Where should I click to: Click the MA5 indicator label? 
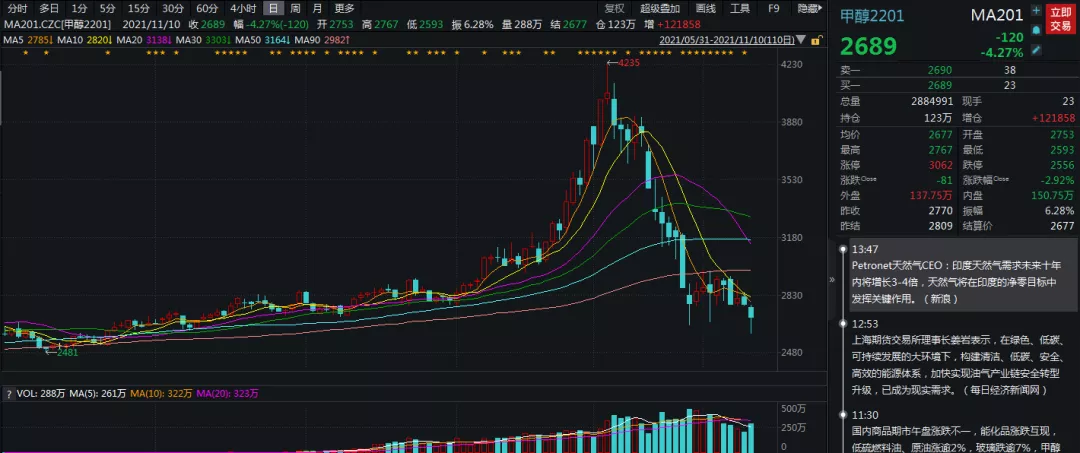pyautogui.click(x=14, y=39)
